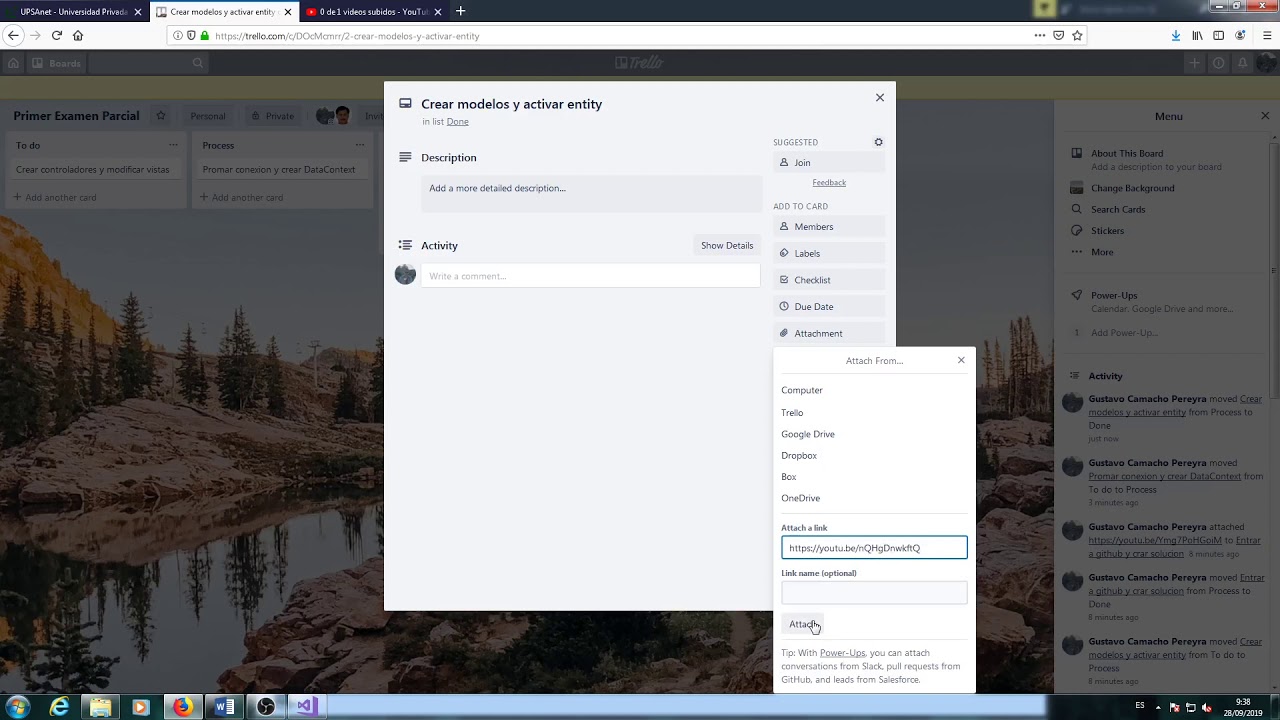Open https://youtu.be/Ymg7PoHGoiM link in activity
This screenshot has width=1280, height=720.
1155,540
